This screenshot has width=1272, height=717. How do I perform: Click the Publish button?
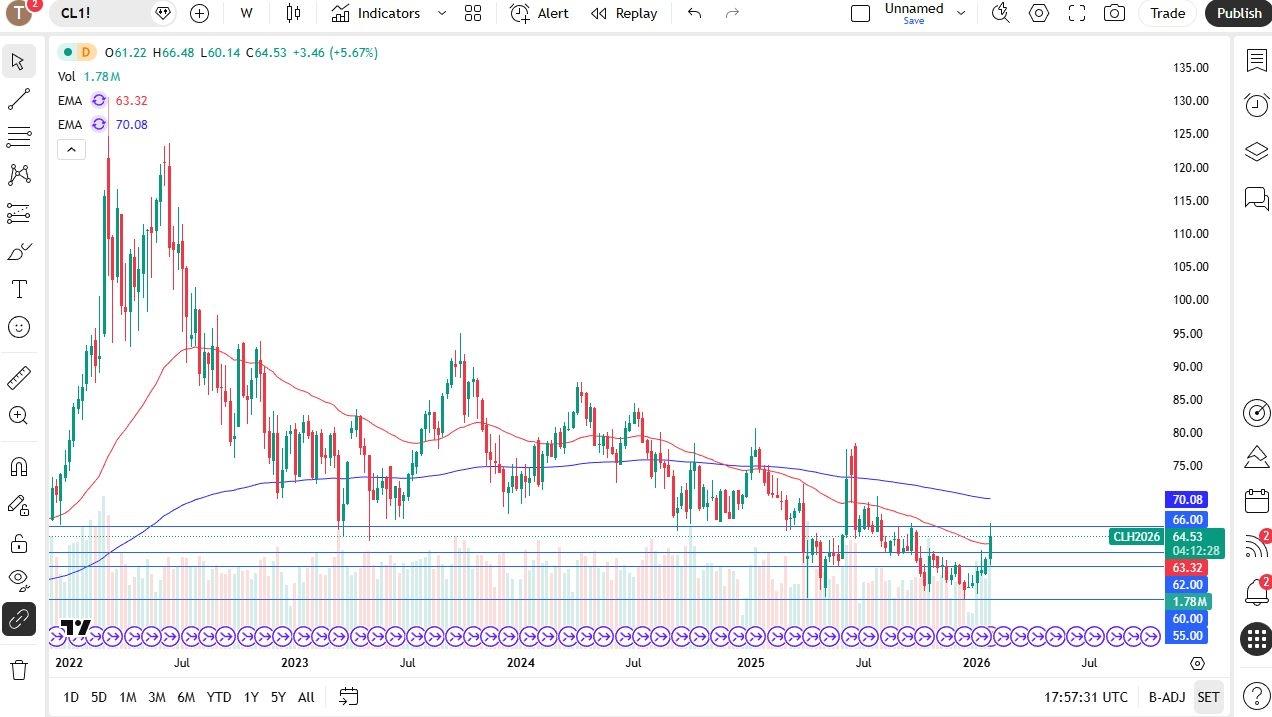(1238, 13)
